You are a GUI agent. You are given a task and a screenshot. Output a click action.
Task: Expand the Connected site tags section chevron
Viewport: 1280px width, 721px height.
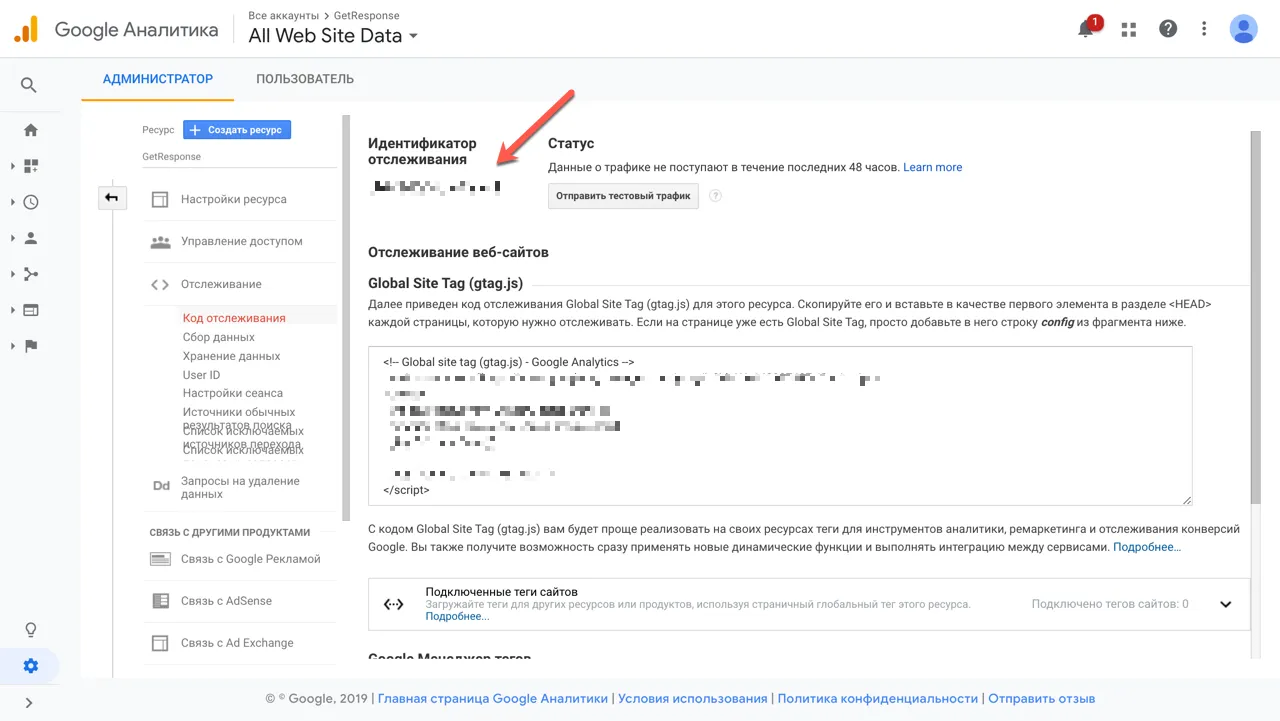[x=1226, y=604]
